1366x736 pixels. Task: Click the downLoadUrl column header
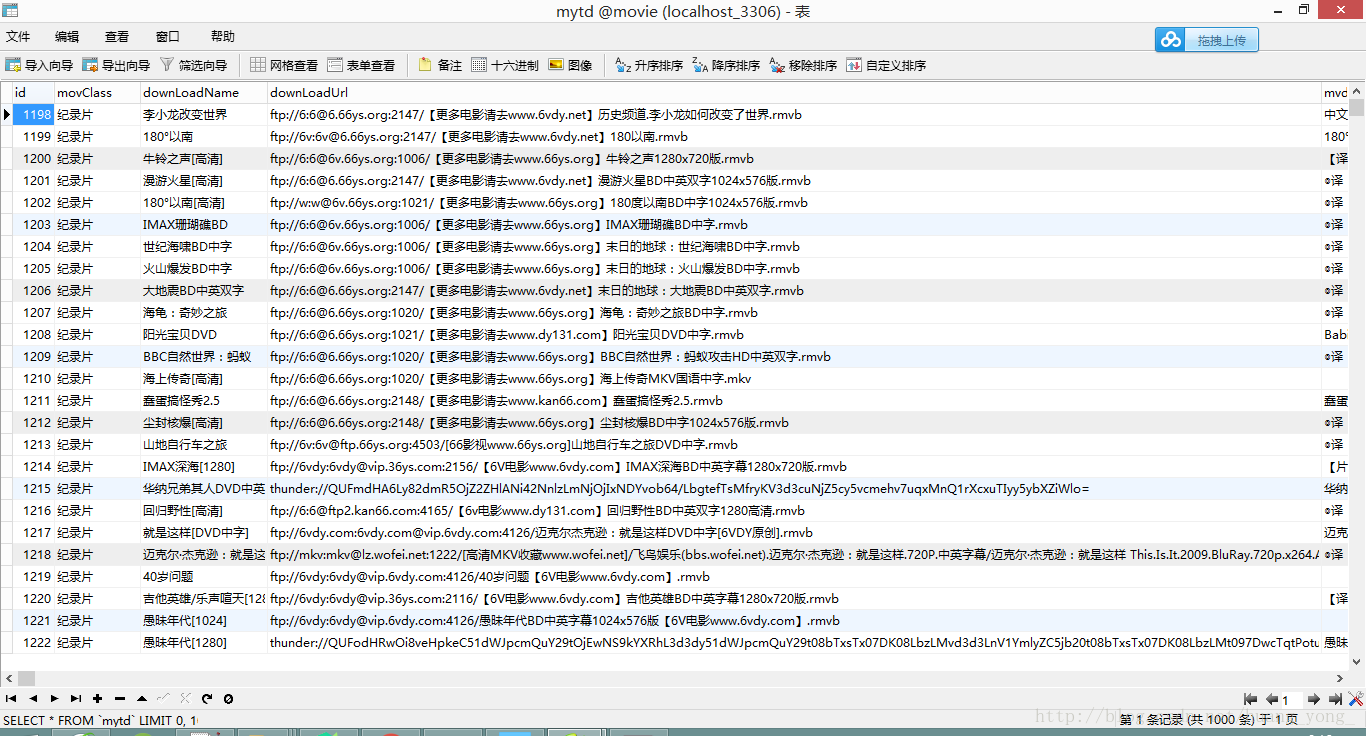pyautogui.click(x=794, y=92)
